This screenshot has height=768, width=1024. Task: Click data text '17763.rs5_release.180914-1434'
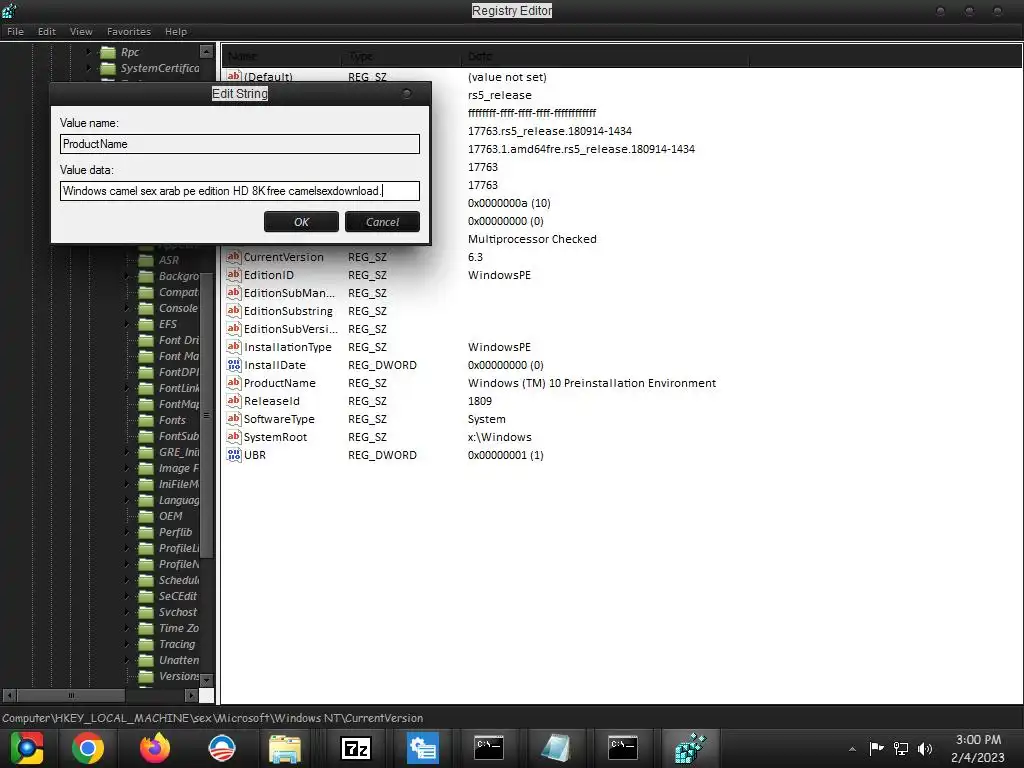pos(549,131)
